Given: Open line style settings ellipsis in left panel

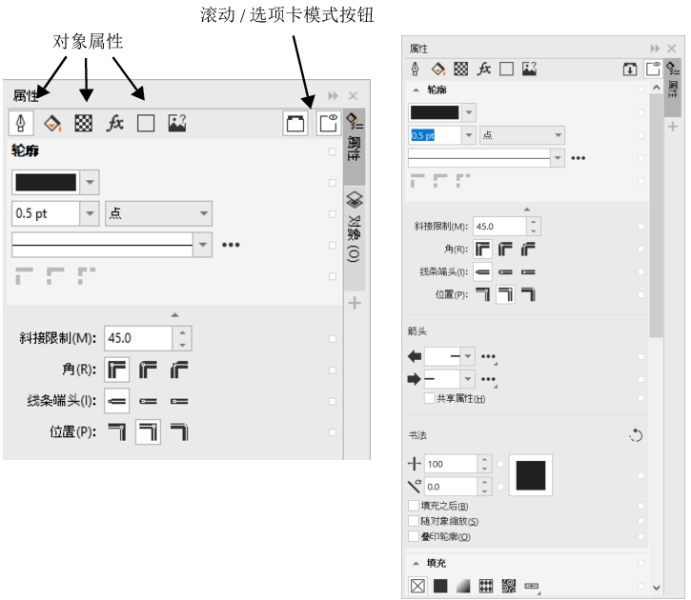Looking at the screenshot, I should (x=231, y=244).
